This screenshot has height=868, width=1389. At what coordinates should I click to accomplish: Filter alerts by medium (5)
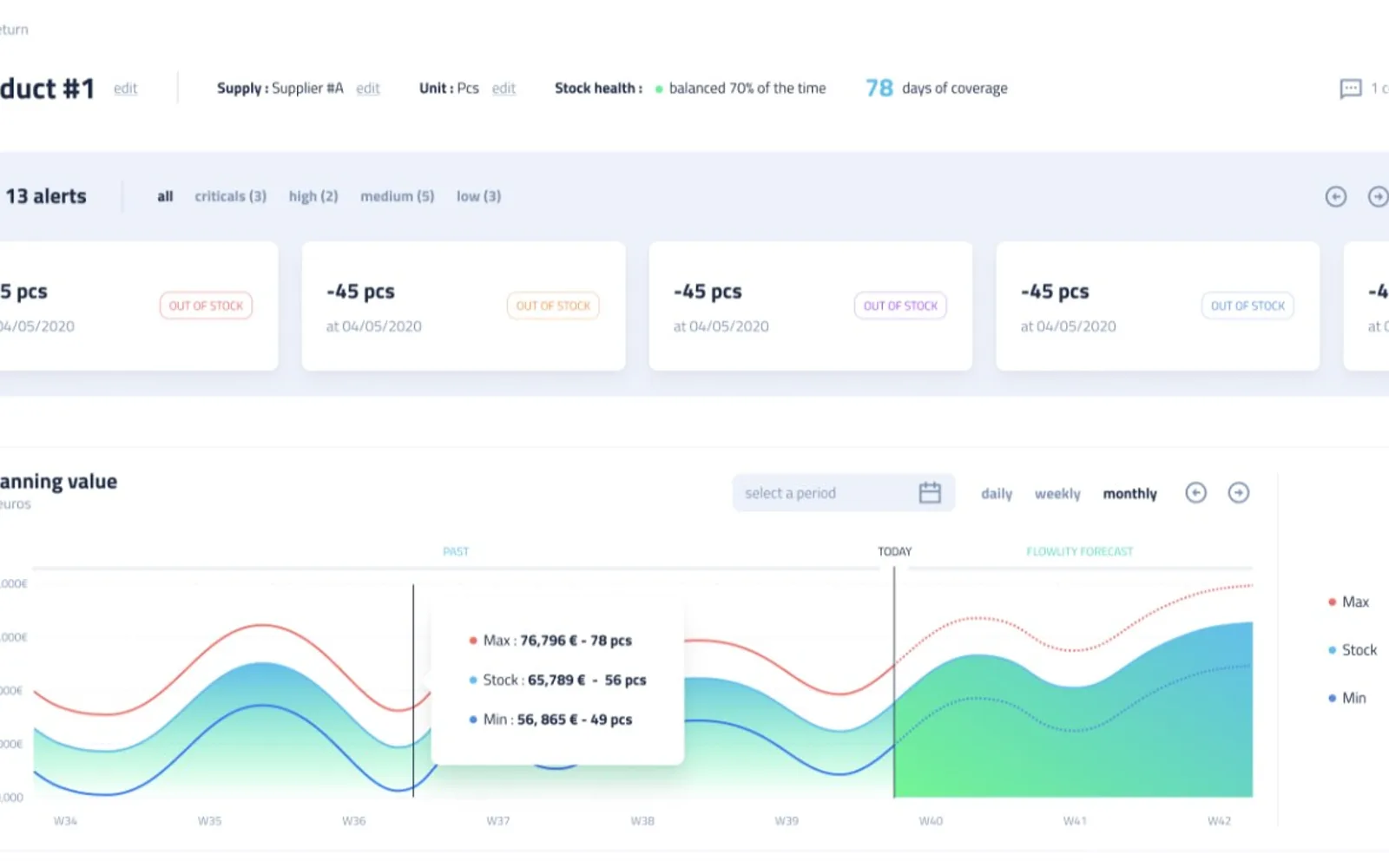pyautogui.click(x=398, y=196)
